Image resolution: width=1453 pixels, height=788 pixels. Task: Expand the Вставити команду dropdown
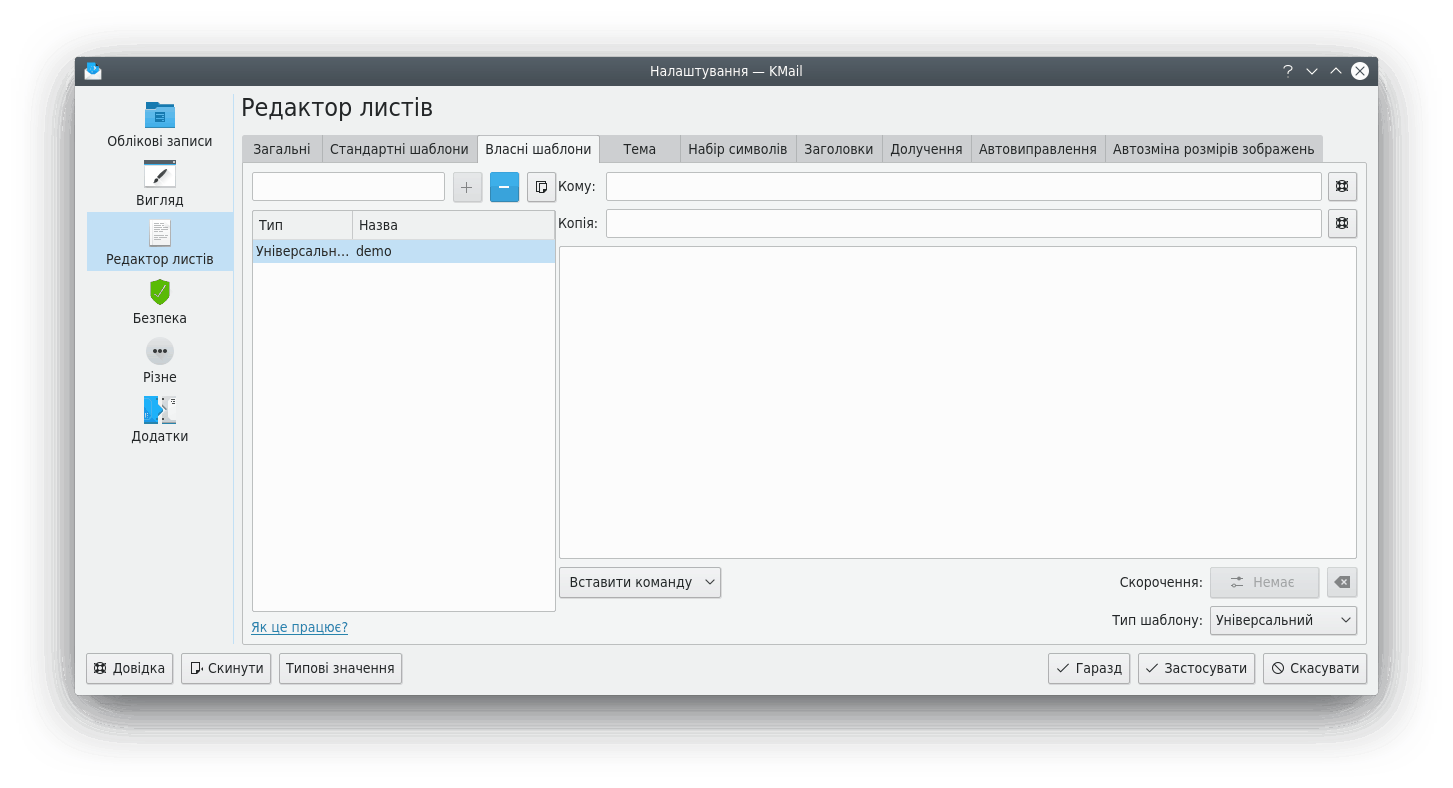click(x=639, y=582)
